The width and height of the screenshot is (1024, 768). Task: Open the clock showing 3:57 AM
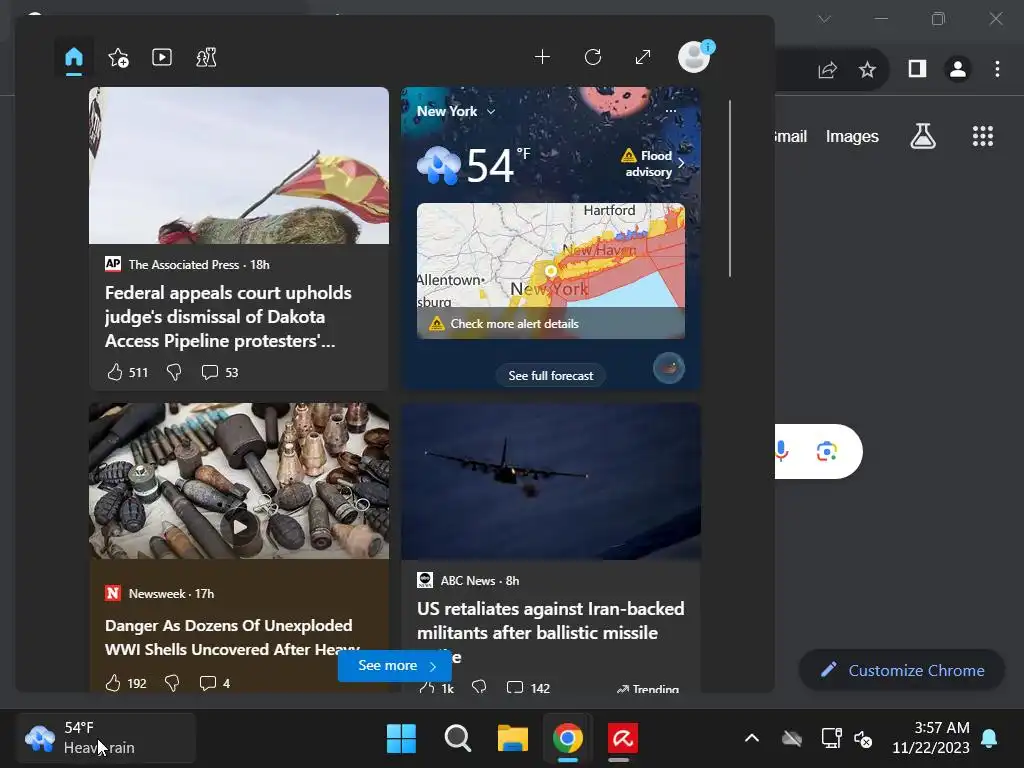pyautogui.click(x=931, y=737)
